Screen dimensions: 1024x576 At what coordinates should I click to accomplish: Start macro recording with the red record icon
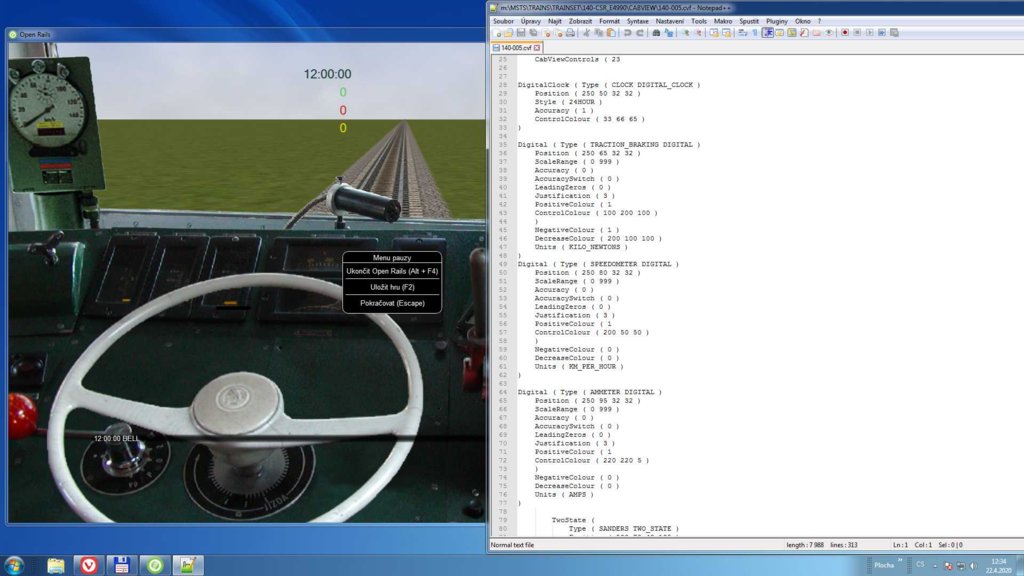tap(844, 33)
